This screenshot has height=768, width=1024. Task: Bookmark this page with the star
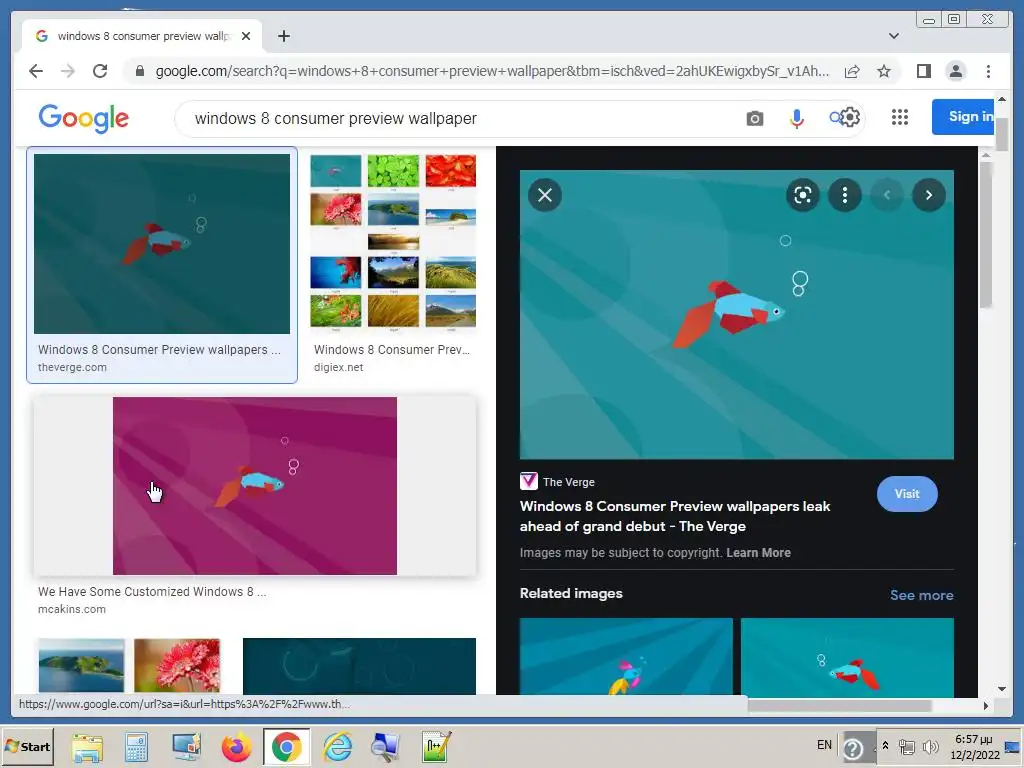(884, 71)
